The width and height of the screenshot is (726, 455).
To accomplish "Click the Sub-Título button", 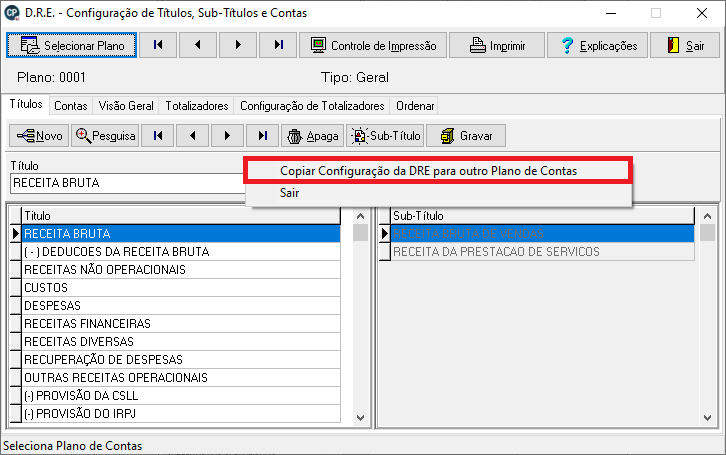I will (385, 136).
